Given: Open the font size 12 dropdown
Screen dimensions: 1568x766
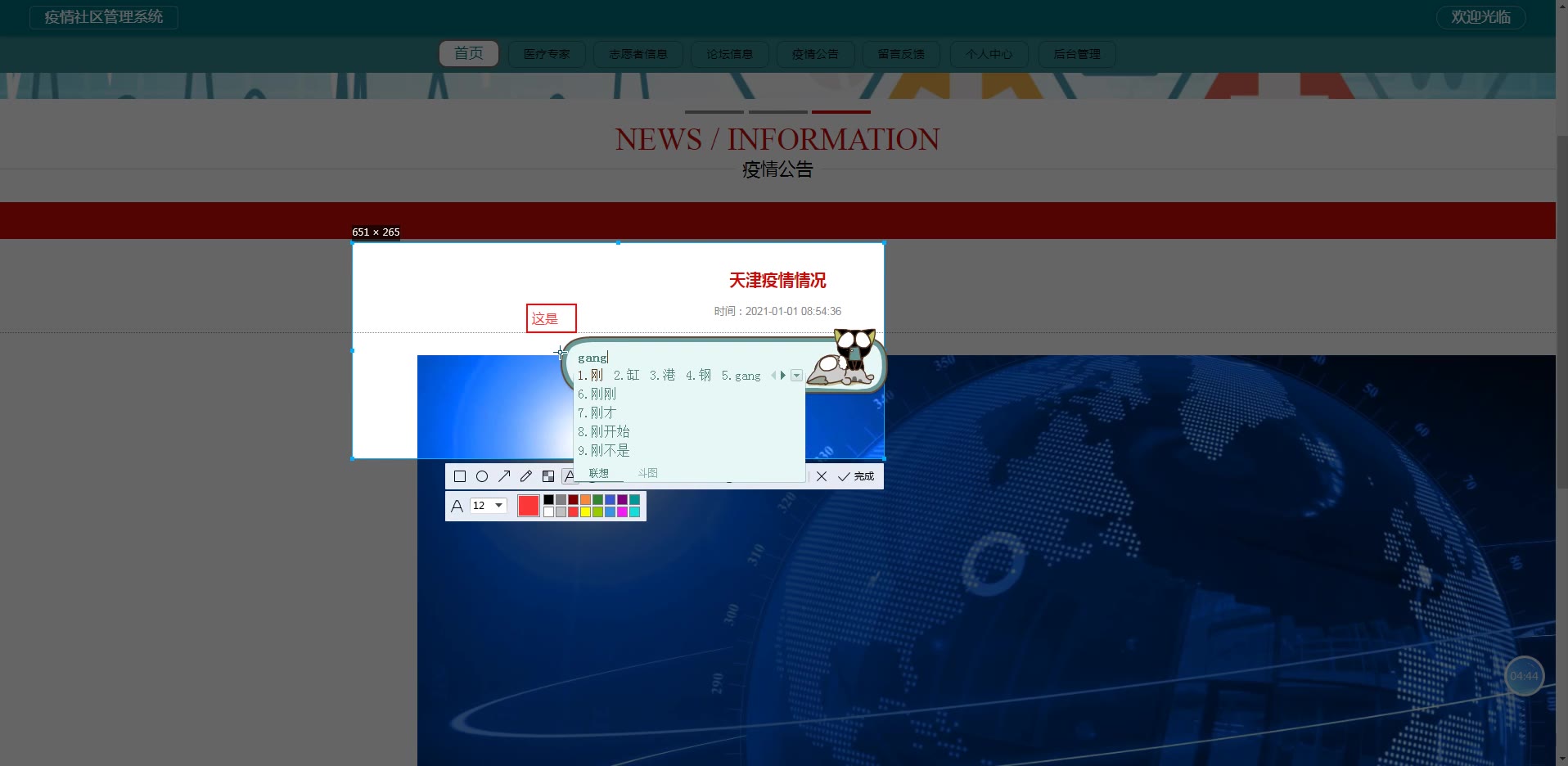Looking at the screenshot, I should click(489, 506).
